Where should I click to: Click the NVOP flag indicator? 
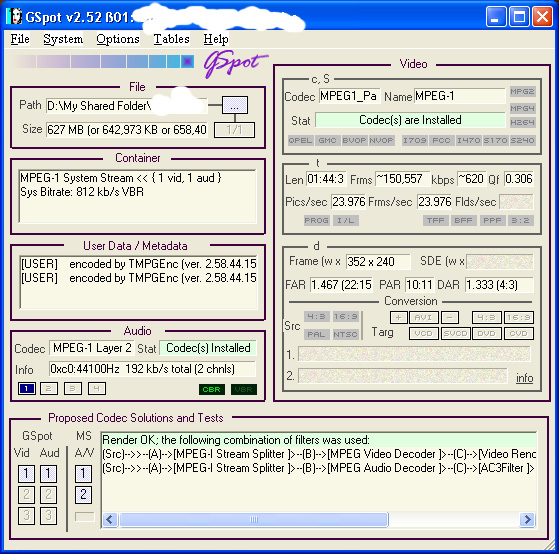(381, 140)
